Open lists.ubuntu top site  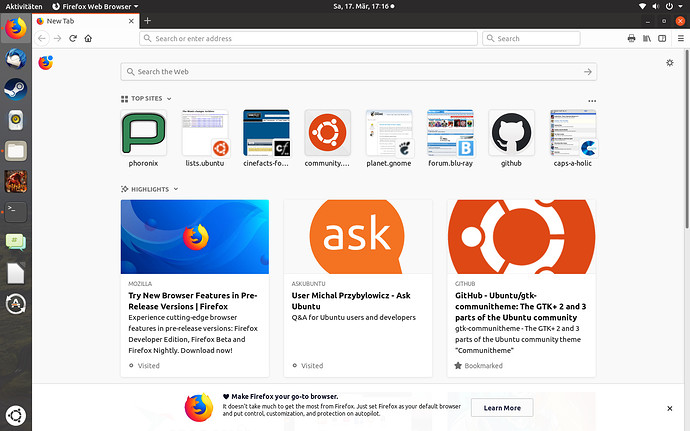[205, 138]
